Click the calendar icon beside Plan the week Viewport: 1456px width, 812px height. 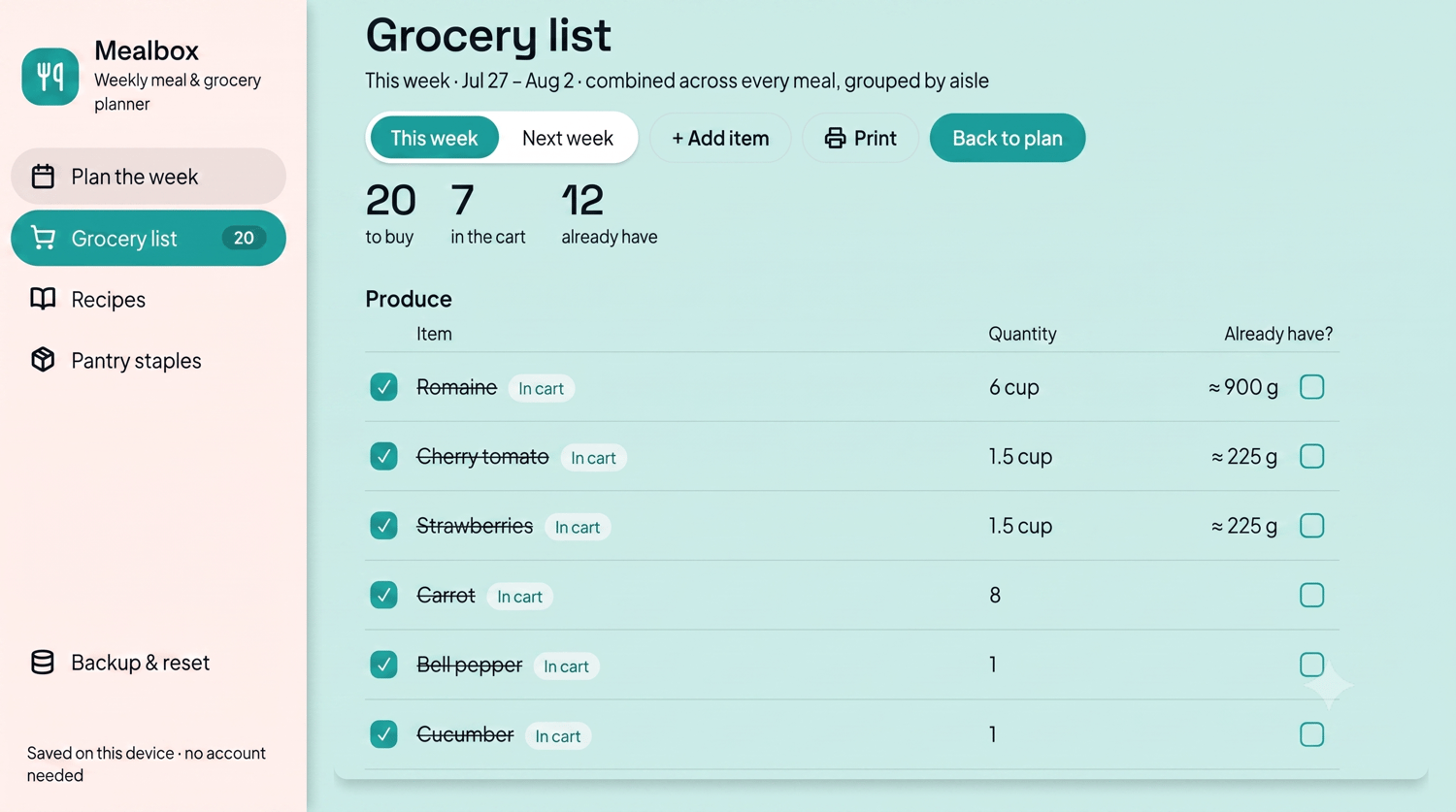tap(43, 177)
